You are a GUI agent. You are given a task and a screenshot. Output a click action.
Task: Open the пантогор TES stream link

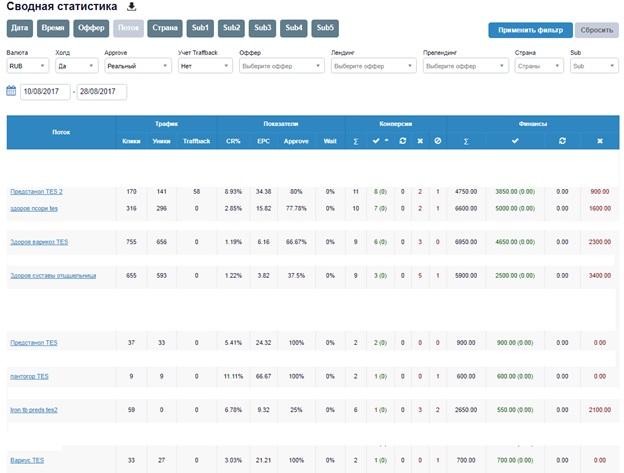coord(29,376)
